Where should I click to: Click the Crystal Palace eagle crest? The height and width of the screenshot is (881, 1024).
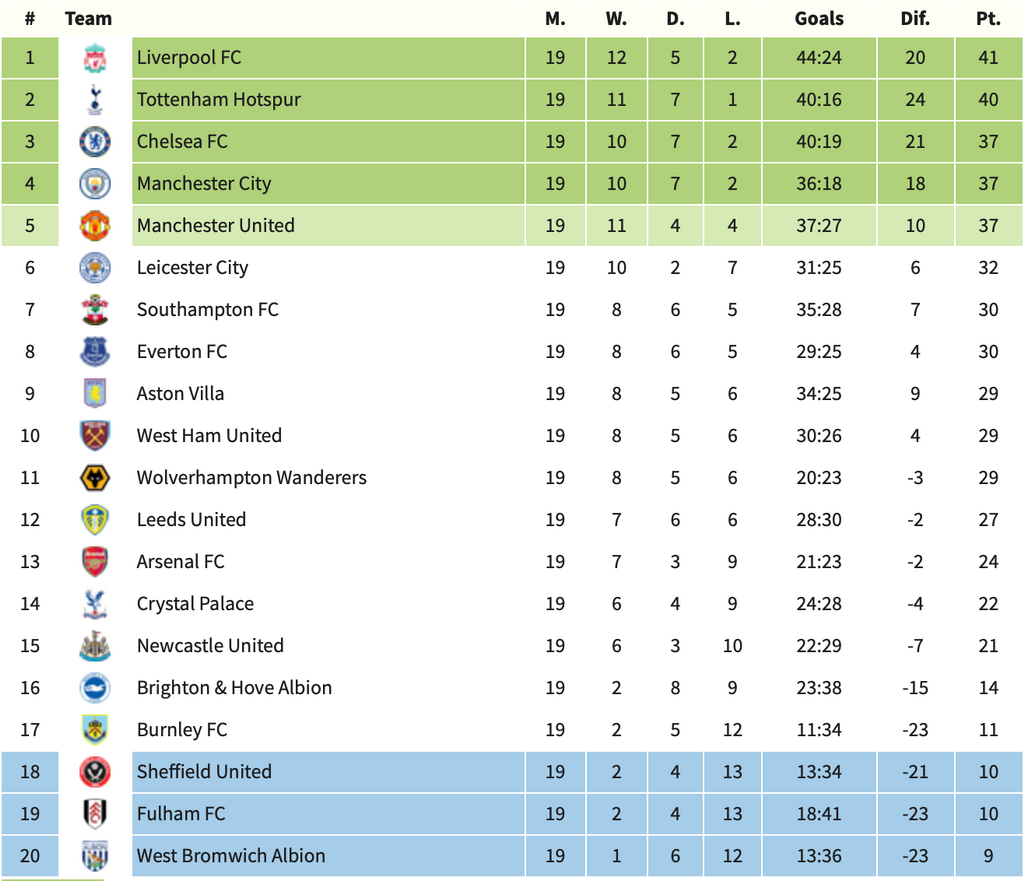point(95,604)
